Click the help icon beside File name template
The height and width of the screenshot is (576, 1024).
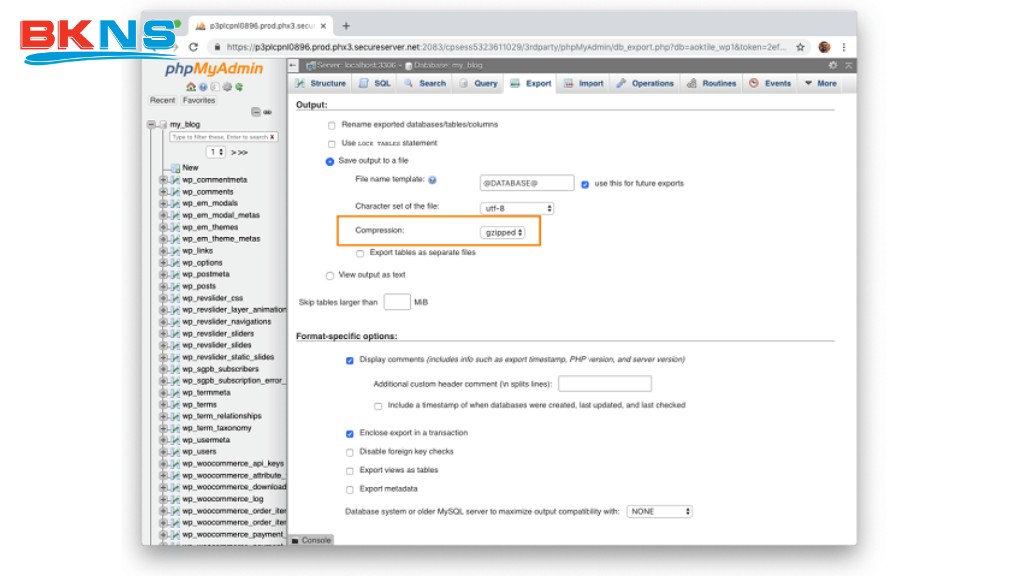point(433,179)
